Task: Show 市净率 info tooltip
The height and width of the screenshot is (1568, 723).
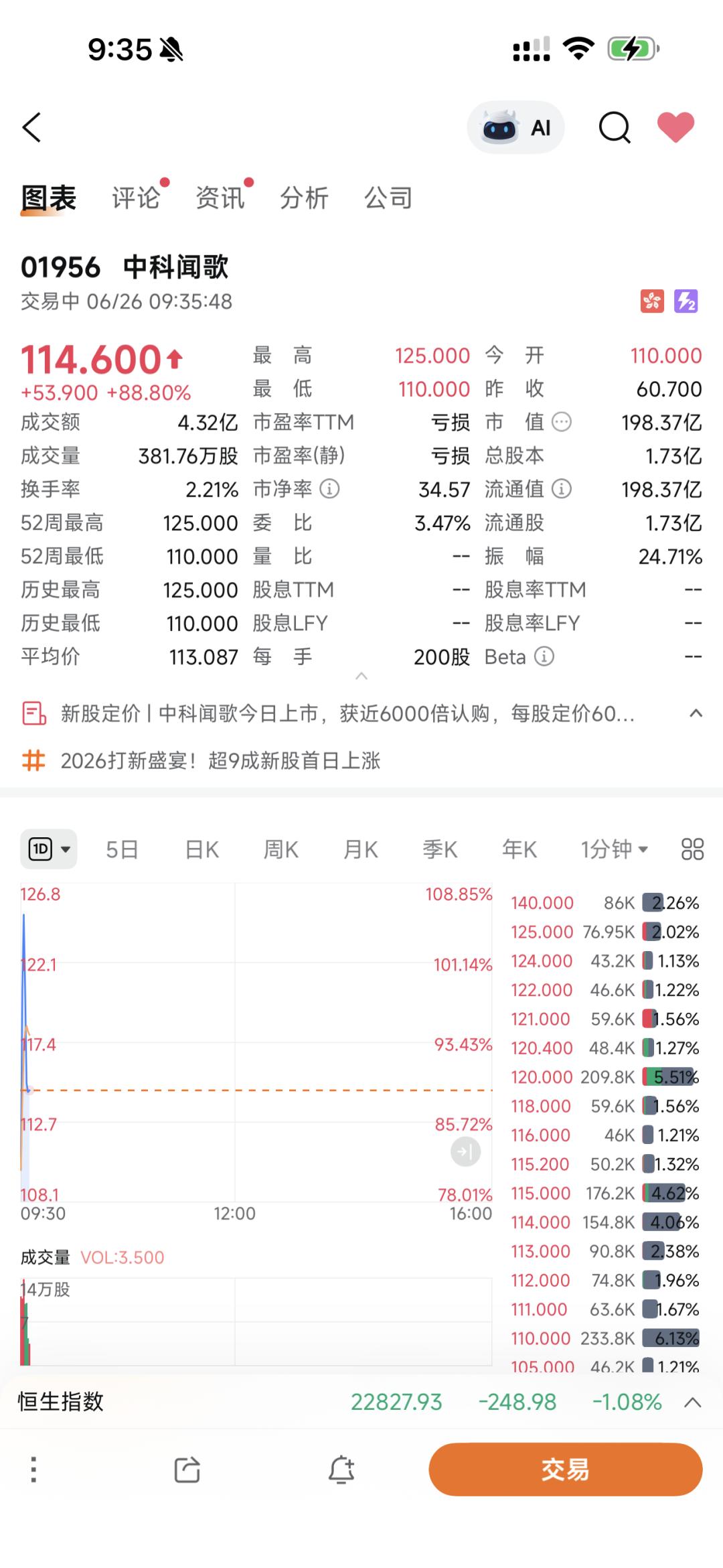Action: [x=329, y=489]
